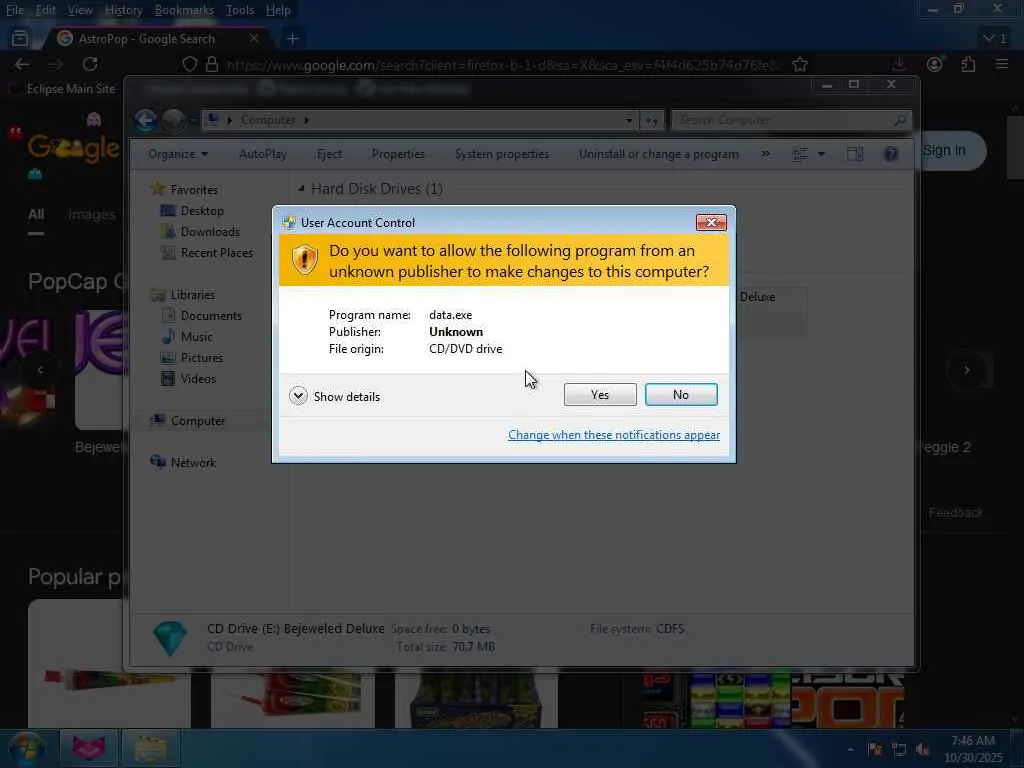Click the Firefox forward arrow
Image resolution: width=1024 pixels, height=768 pixels.
[x=56, y=64]
